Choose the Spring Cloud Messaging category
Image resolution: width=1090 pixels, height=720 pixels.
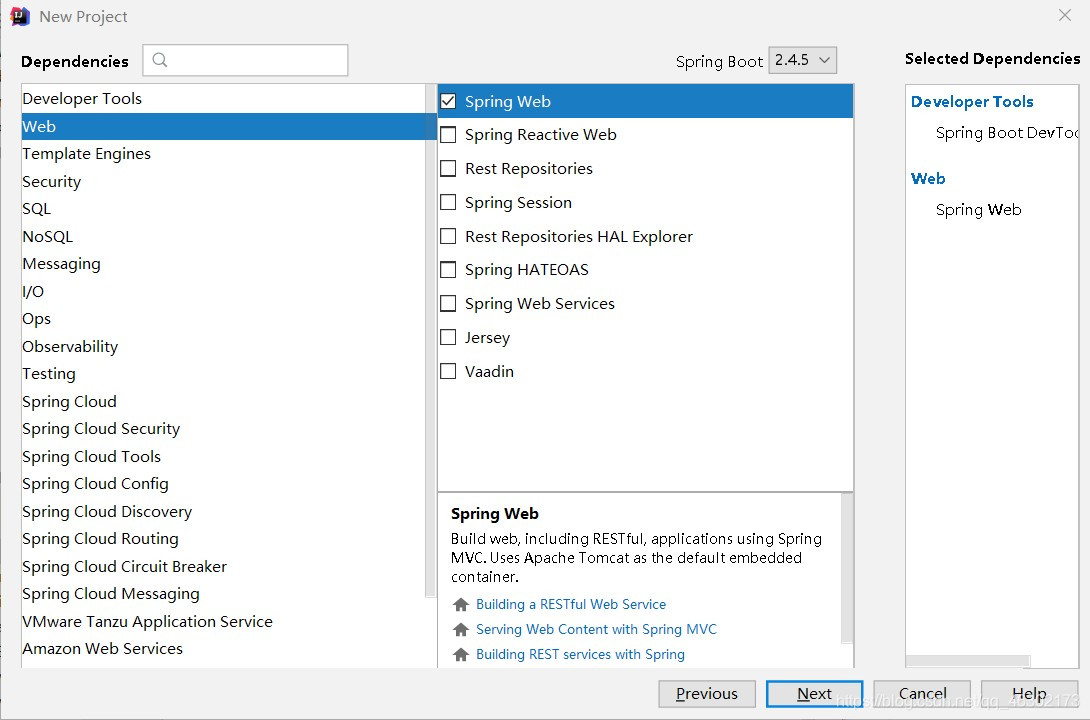[x=223, y=594]
